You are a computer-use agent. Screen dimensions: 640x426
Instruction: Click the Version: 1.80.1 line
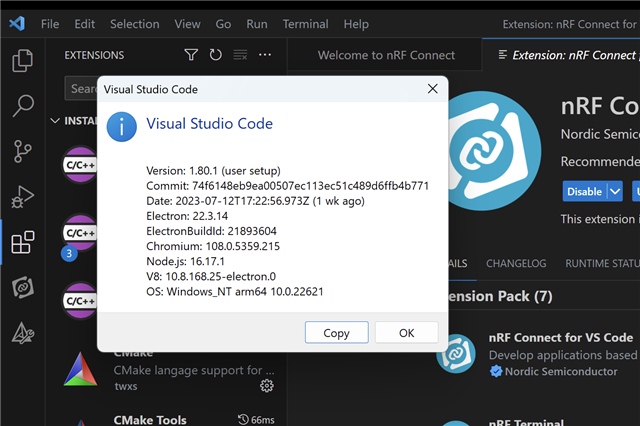(213, 171)
